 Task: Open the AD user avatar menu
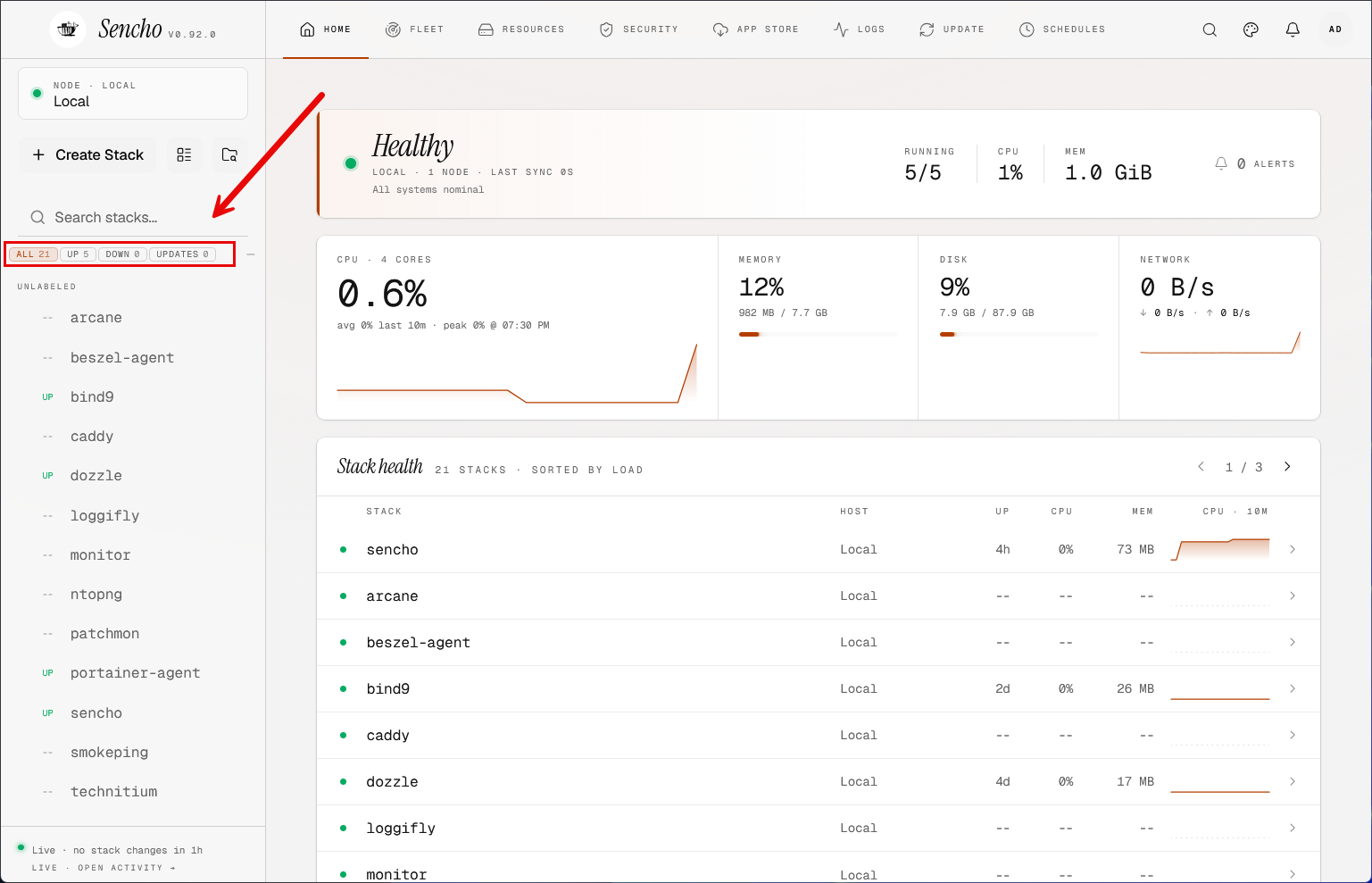coord(1335,29)
